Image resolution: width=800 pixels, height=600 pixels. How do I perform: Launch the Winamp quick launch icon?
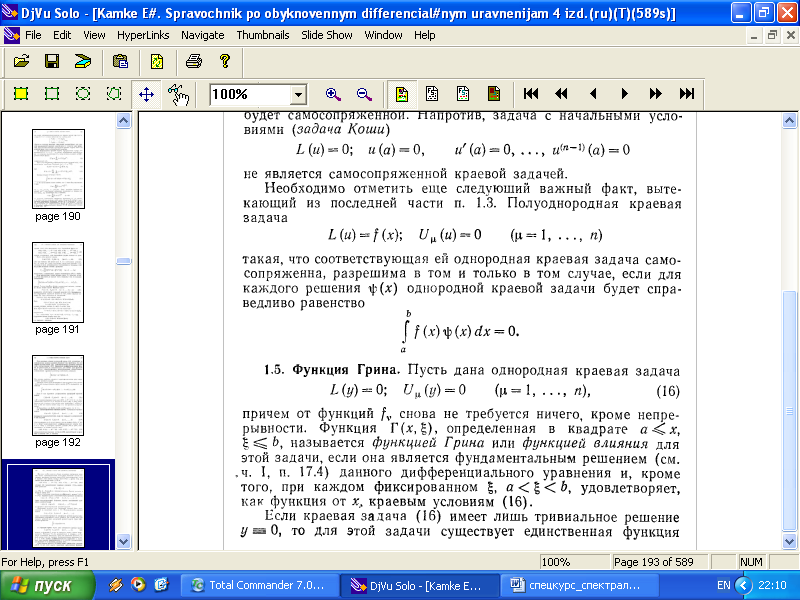pyautogui.click(x=115, y=585)
